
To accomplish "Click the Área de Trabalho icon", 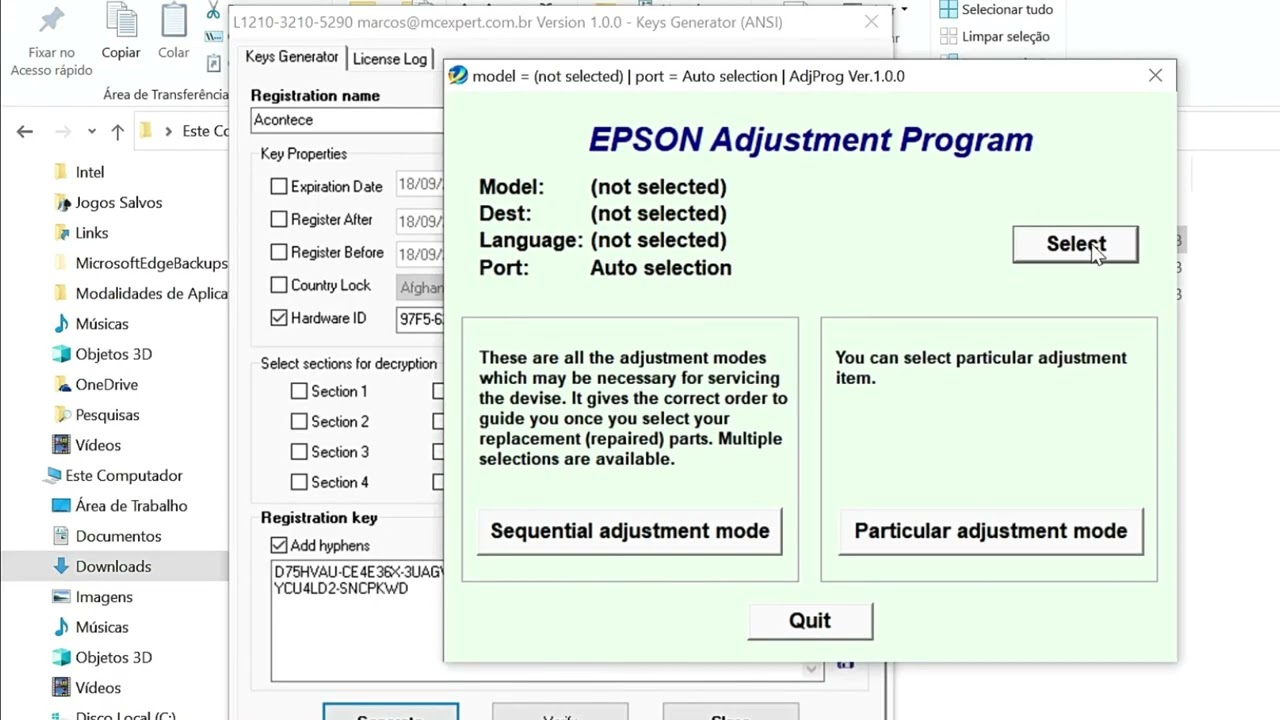I will pos(61,506).
